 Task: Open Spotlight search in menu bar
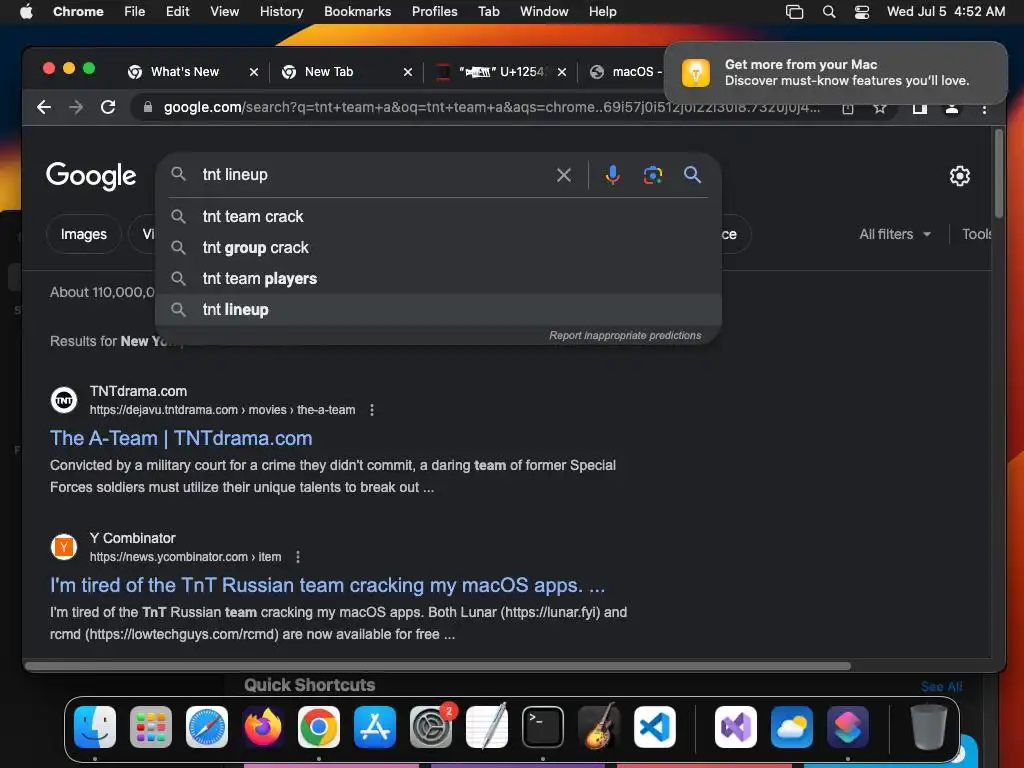click(829, 12)
